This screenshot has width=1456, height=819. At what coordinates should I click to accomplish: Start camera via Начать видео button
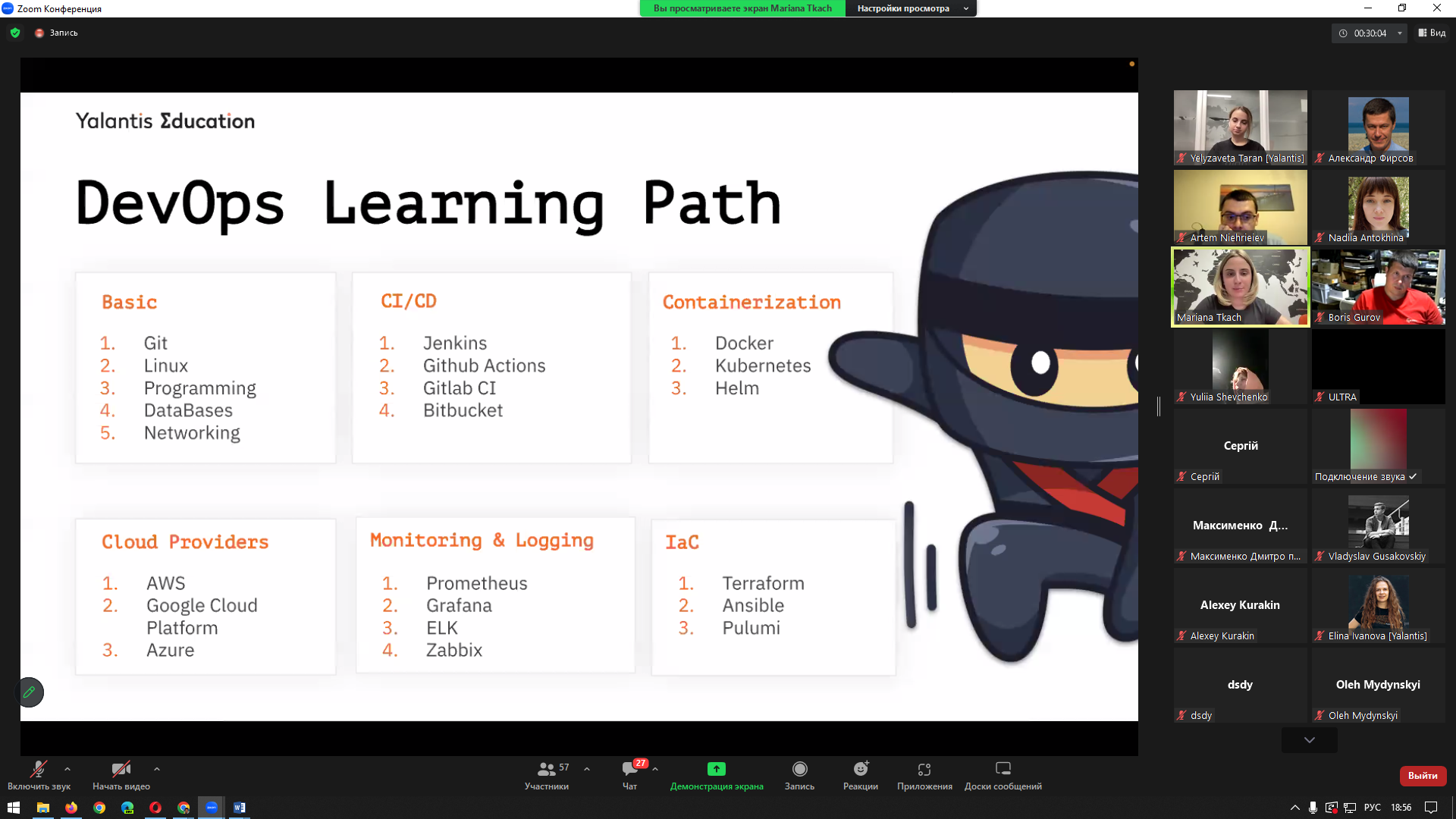121,776
